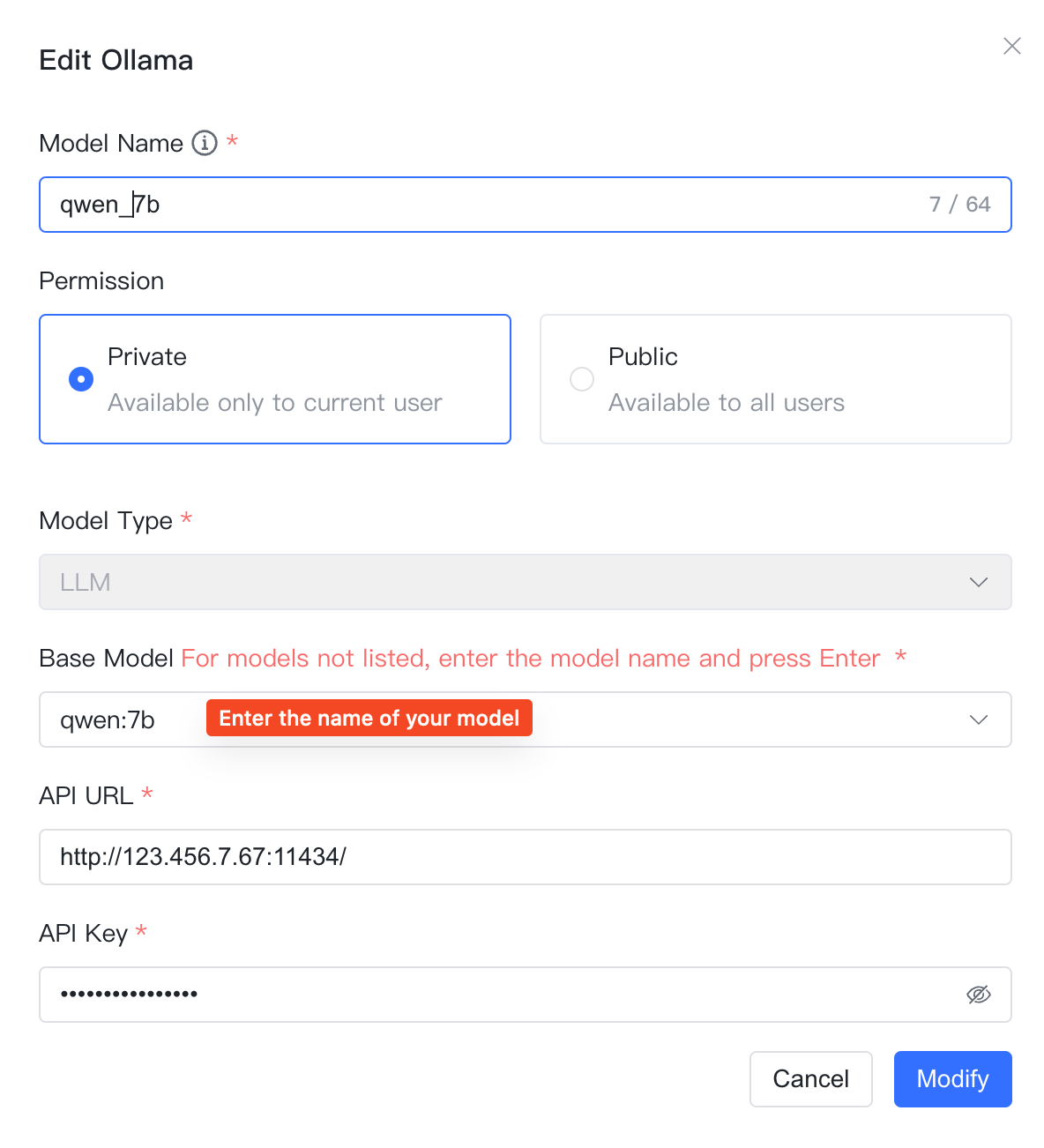The image size is (1044, 1148).
Task: Focus the Model Name field containing qwen_7b
Action: coord(526,205)
